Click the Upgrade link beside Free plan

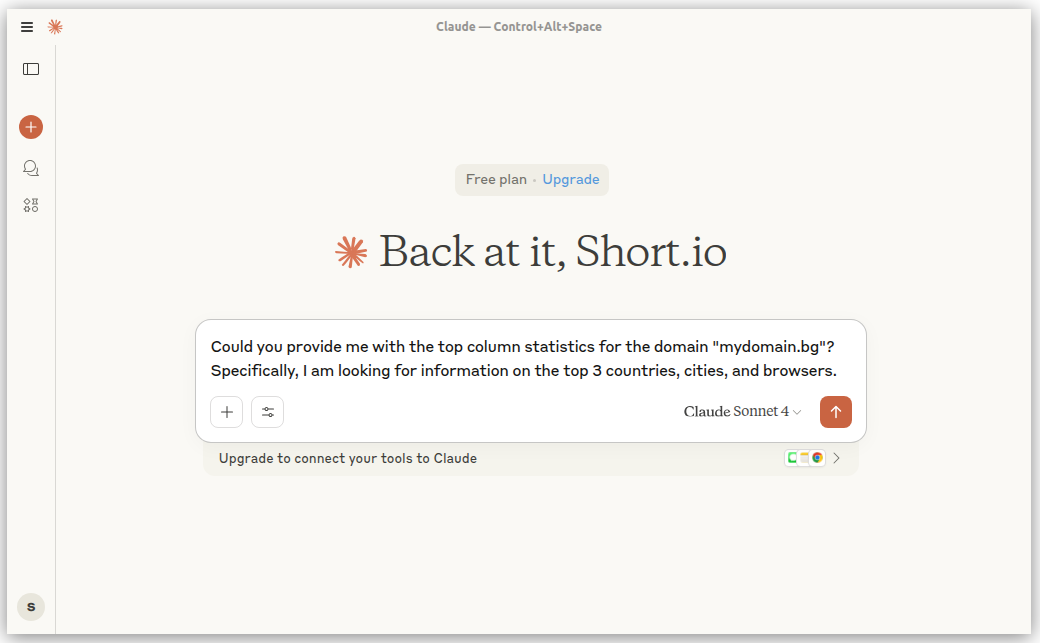[x=571, y=180]
